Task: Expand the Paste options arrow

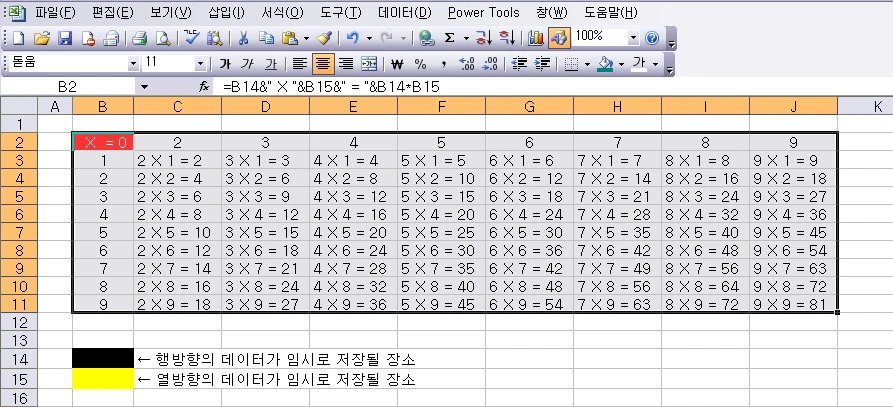Action: [x=306, y=38]
